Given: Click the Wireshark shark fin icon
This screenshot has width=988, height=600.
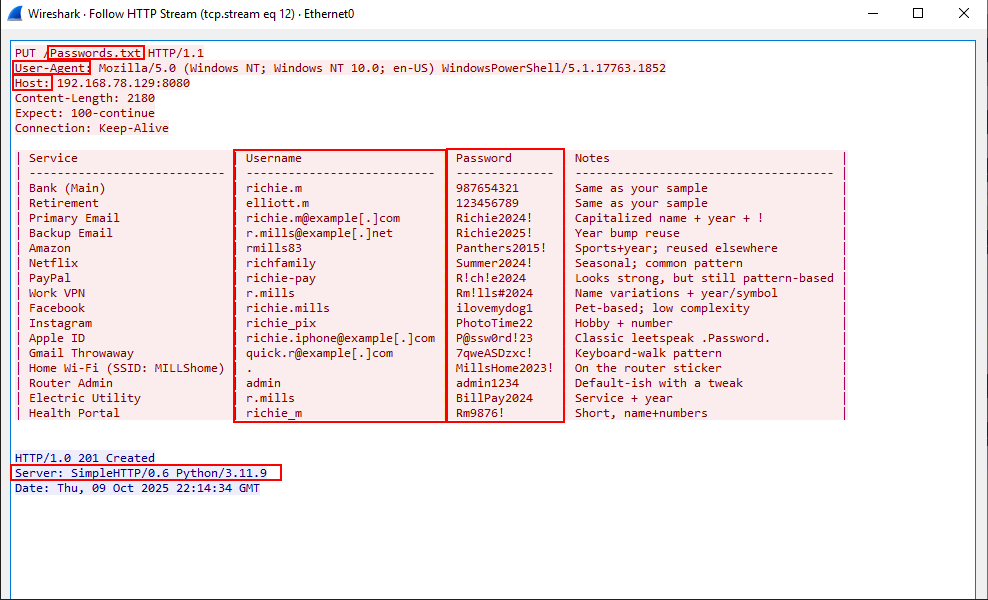Looking at the screenshot, I should 14,13.
